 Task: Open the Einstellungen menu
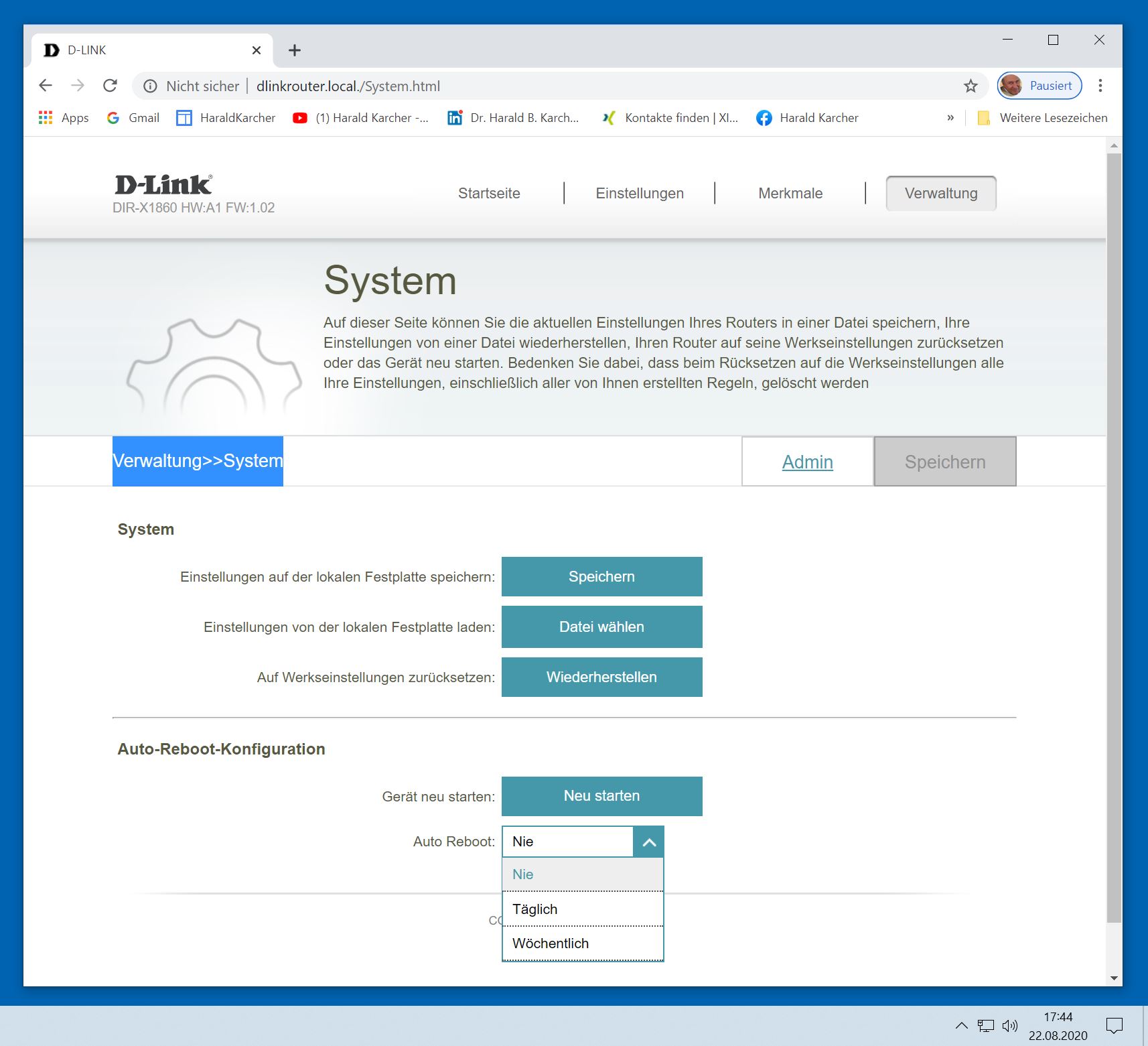pos(639,194)
